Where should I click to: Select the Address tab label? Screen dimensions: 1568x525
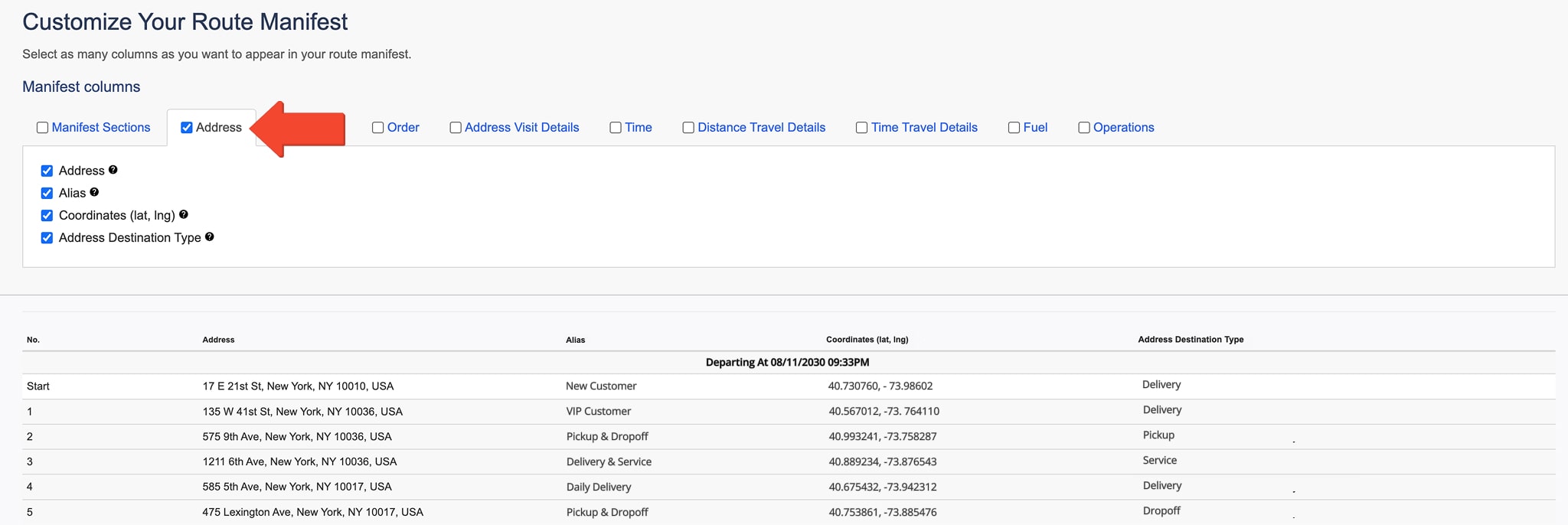[x=219, y=128]
